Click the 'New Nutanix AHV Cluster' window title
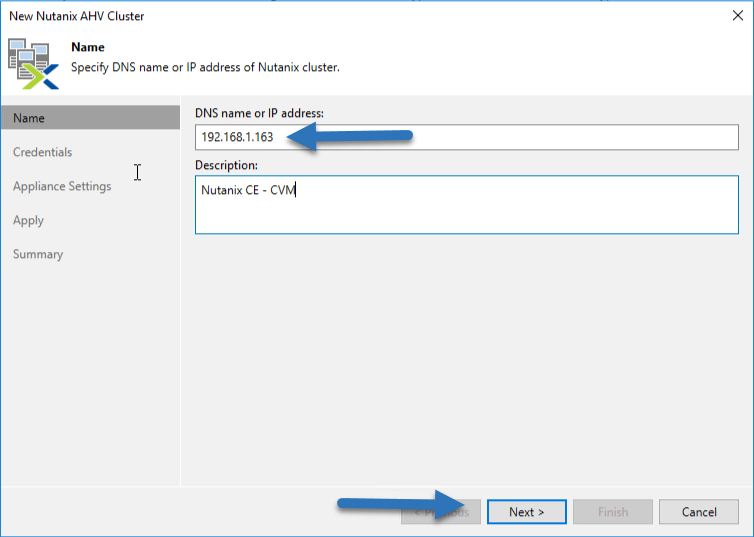Viewport: 754px width, 537px height. [x=76, y=16]
